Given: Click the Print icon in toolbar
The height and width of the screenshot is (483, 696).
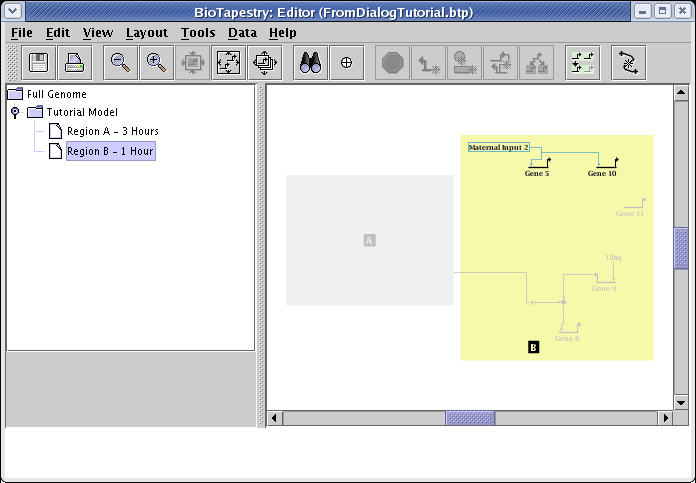Looking at the screenshot, I should point(75,62).
